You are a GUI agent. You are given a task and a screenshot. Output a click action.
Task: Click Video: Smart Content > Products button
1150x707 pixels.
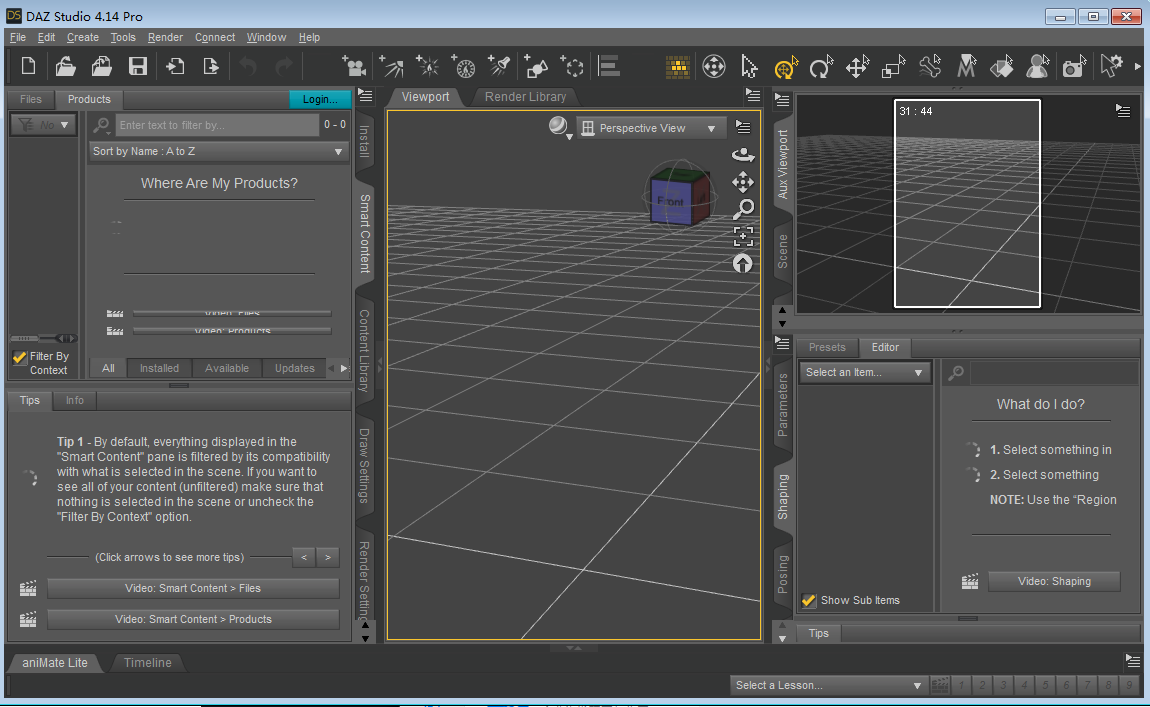pyautogui.click(x=193, y=619)
